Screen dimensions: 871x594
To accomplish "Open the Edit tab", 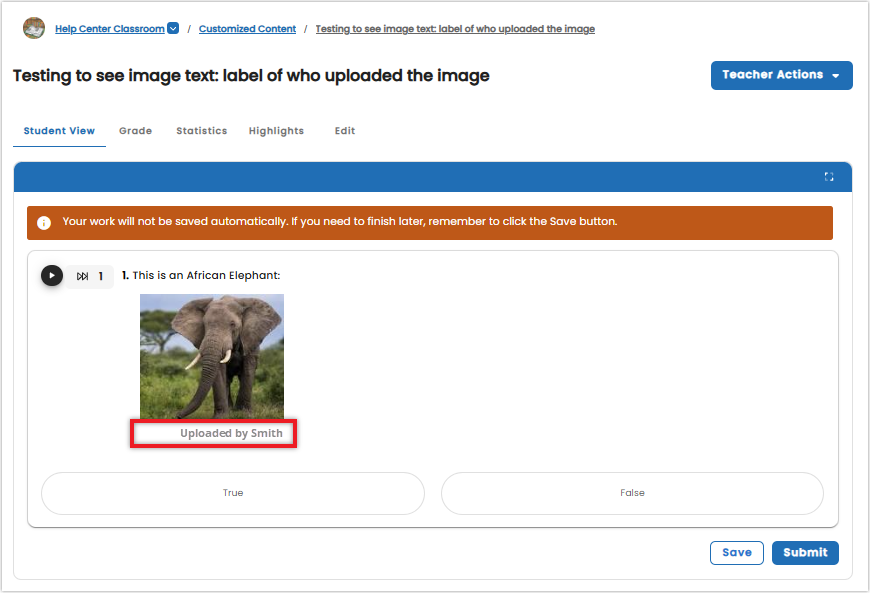I will coord(344,131).
